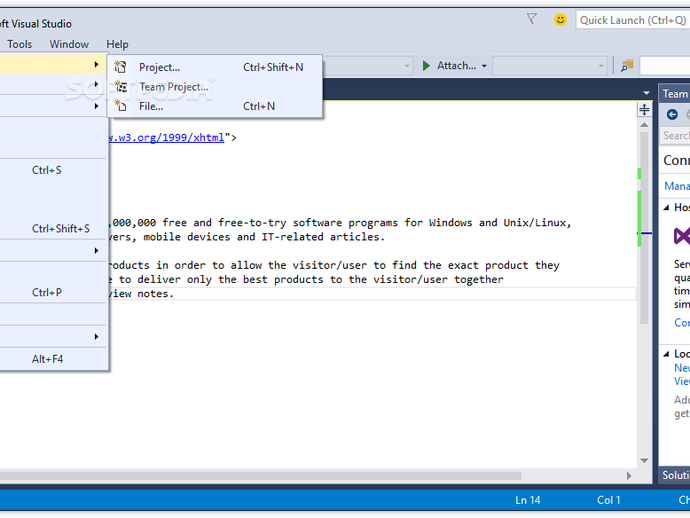Select Project... from New submenu
This screenshot has height=518, width=690.
coord(215,67)
